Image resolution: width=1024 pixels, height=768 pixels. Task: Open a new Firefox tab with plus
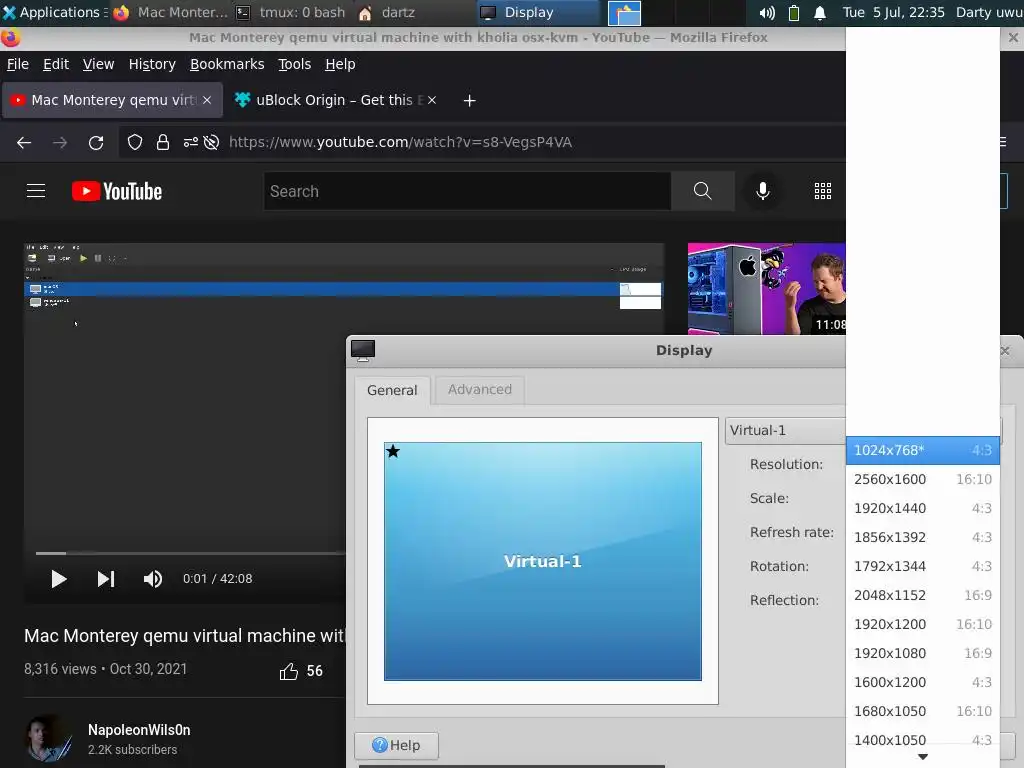469,101
